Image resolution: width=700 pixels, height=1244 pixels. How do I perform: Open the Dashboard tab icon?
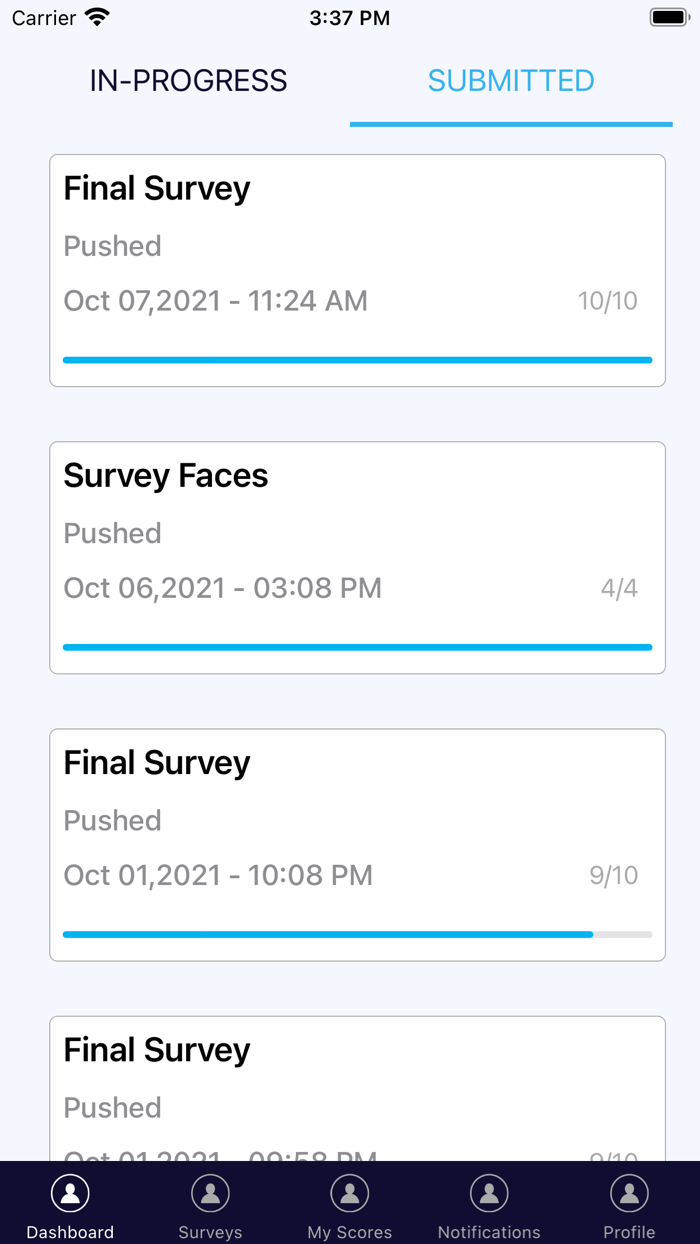click(70, 1193)
